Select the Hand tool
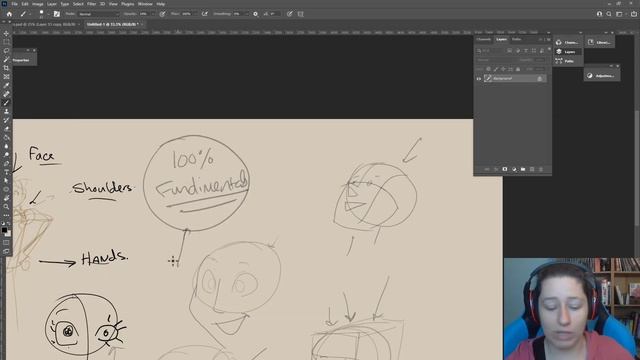 (6, 198)
